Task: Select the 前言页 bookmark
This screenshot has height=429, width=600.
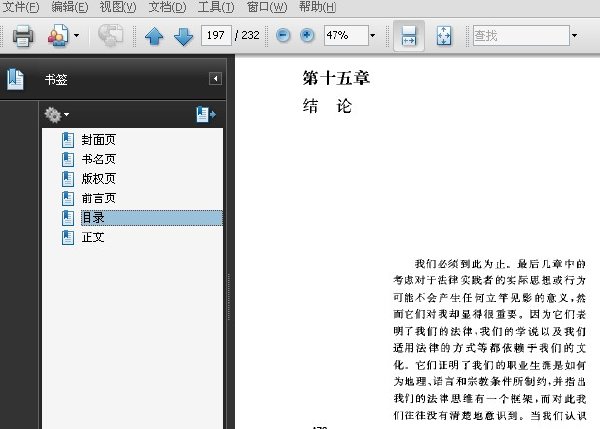Action: click(x=98, y=198)
